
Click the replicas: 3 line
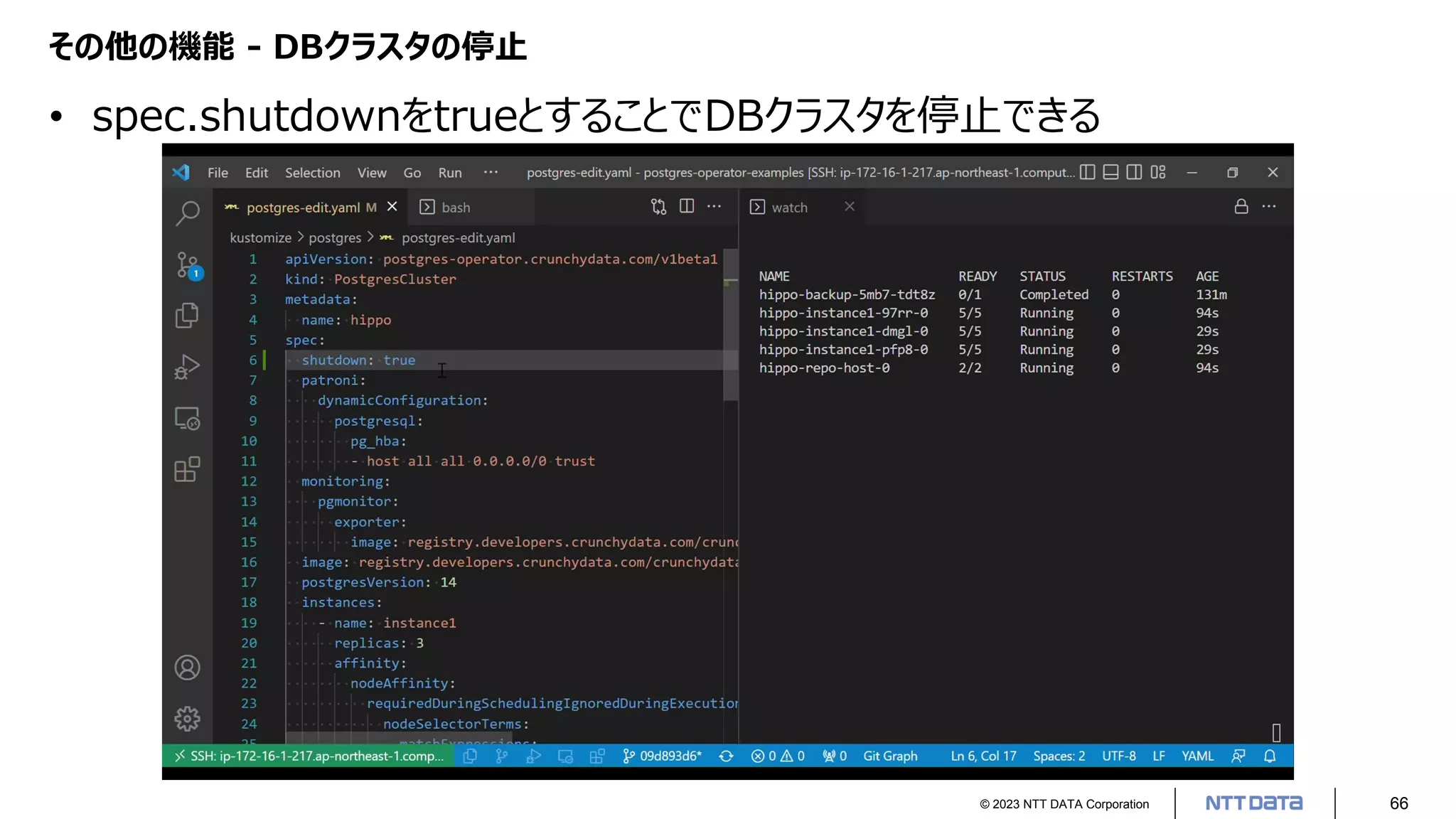pyautogui.click(x=379, y=643)
